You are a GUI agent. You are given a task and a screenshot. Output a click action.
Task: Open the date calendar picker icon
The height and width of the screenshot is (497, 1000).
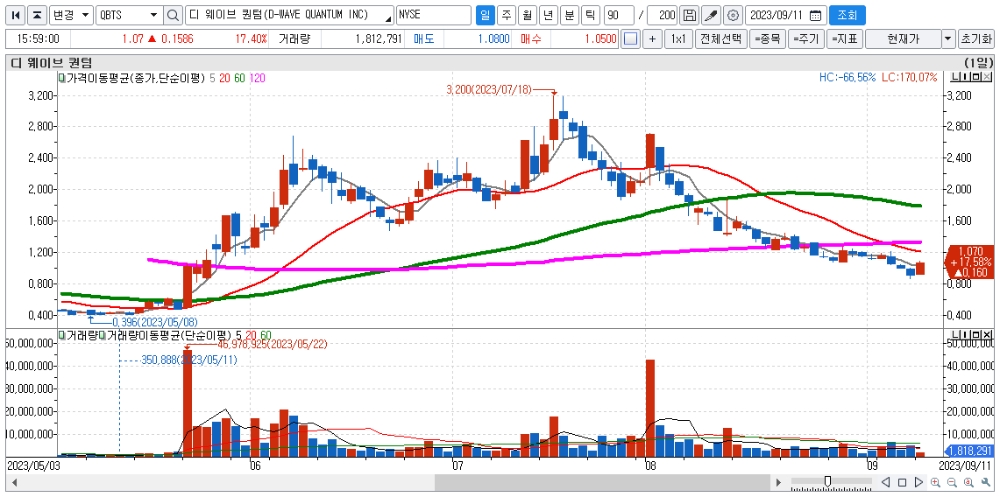816,15
